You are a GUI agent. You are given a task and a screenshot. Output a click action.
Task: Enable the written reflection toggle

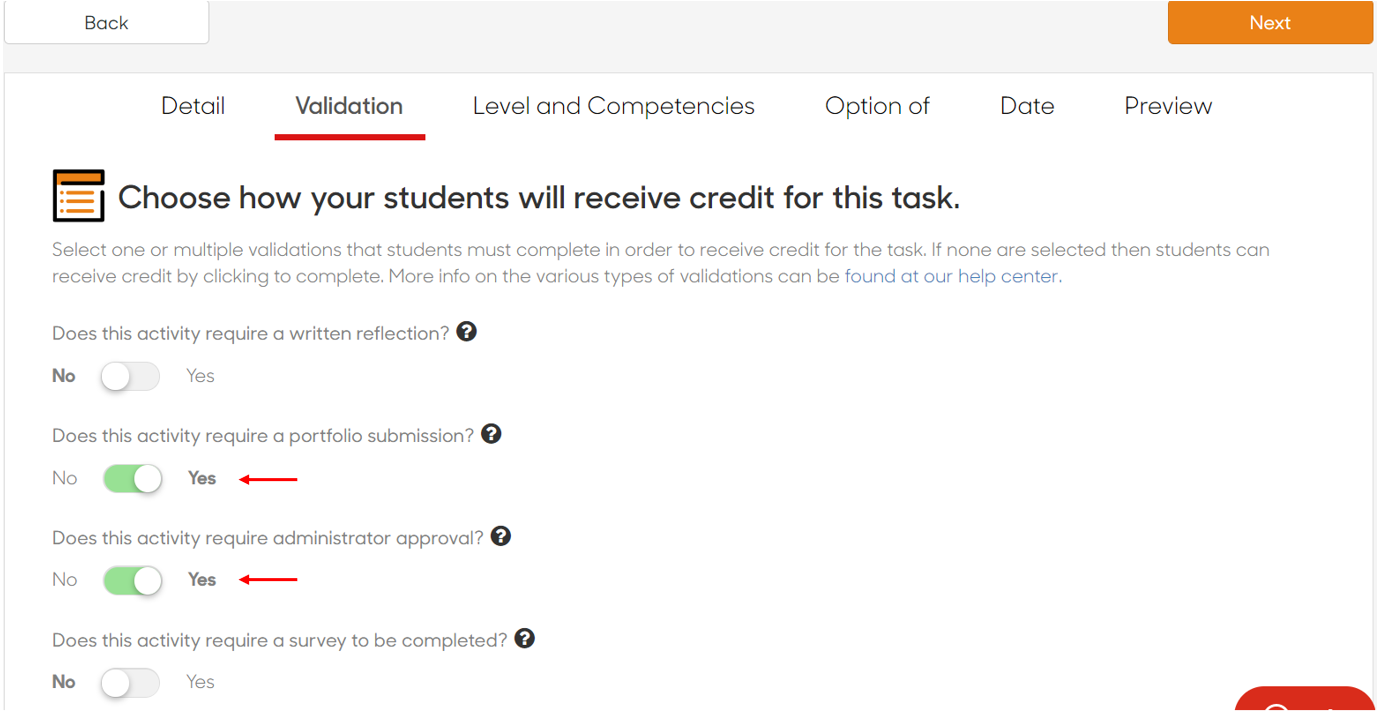tap(130, 376)
